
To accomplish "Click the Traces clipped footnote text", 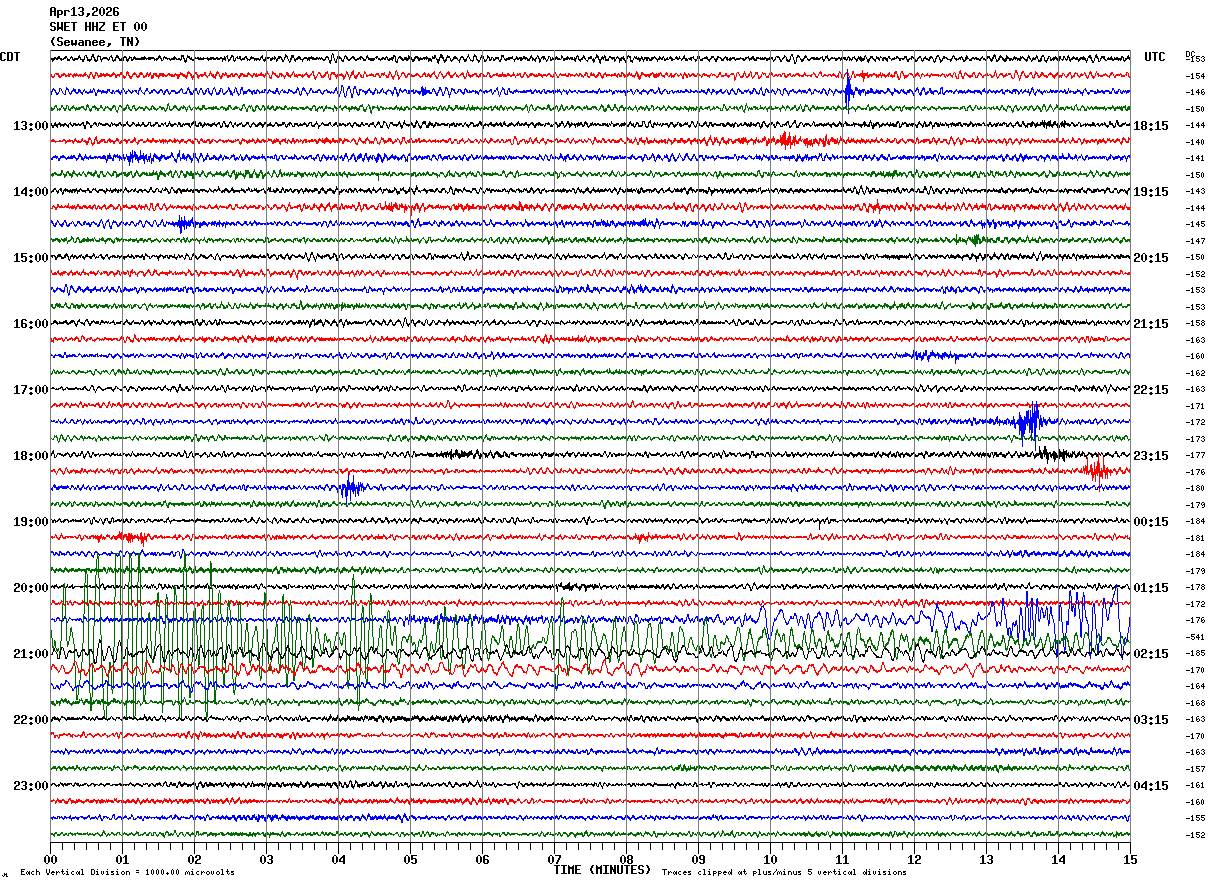I will [x=784, y=872].
